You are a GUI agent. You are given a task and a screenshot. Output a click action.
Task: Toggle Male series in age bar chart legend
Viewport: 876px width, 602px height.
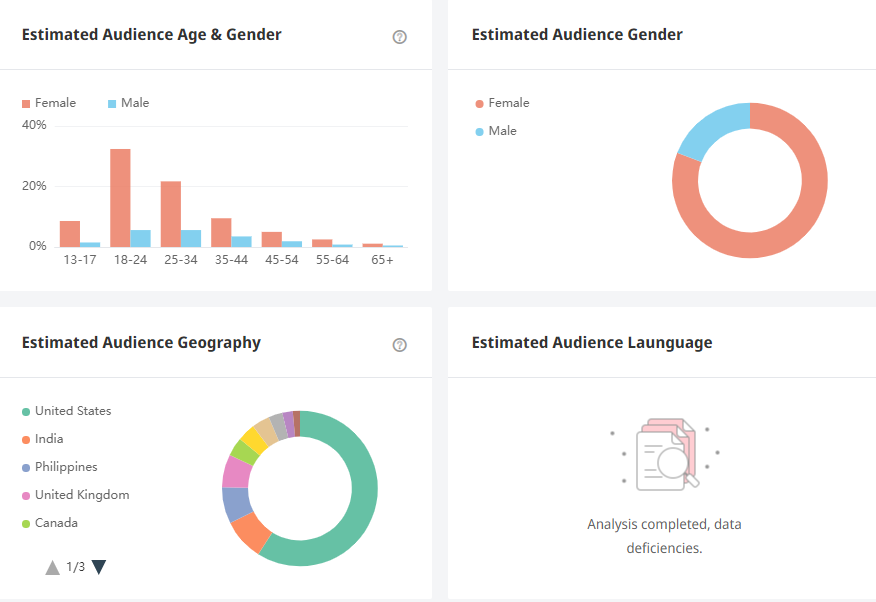128,103
